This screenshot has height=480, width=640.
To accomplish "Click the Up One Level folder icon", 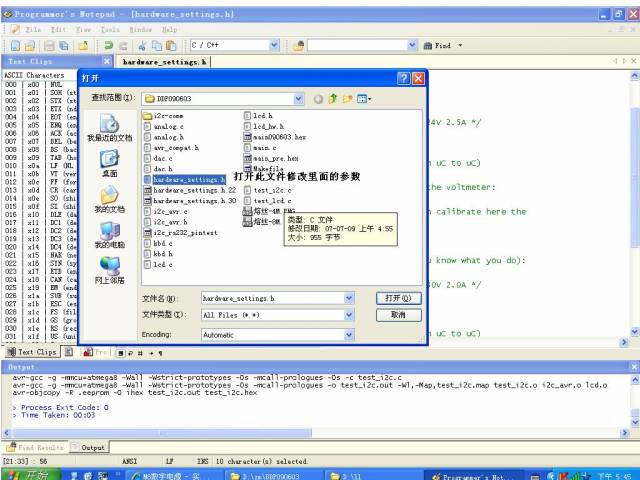I will pos(332,99).
